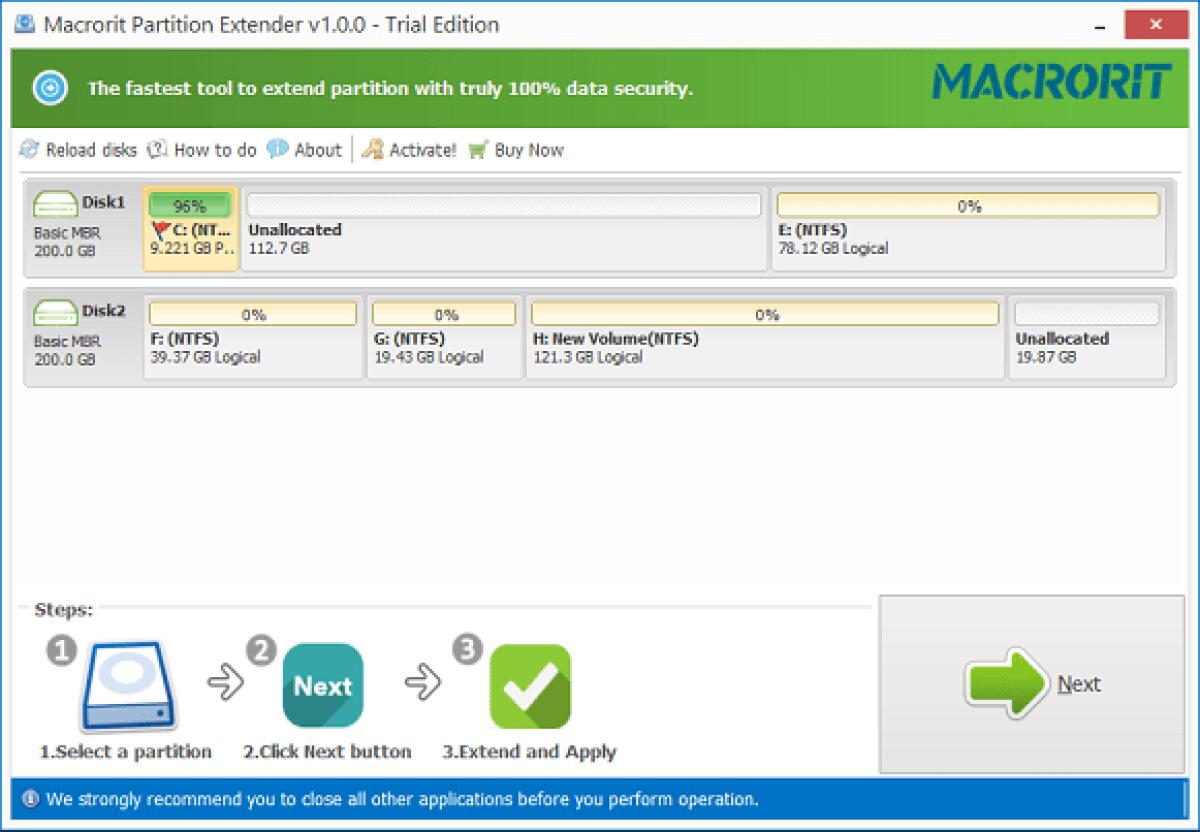Click the Disk1 drive icon

57,202
